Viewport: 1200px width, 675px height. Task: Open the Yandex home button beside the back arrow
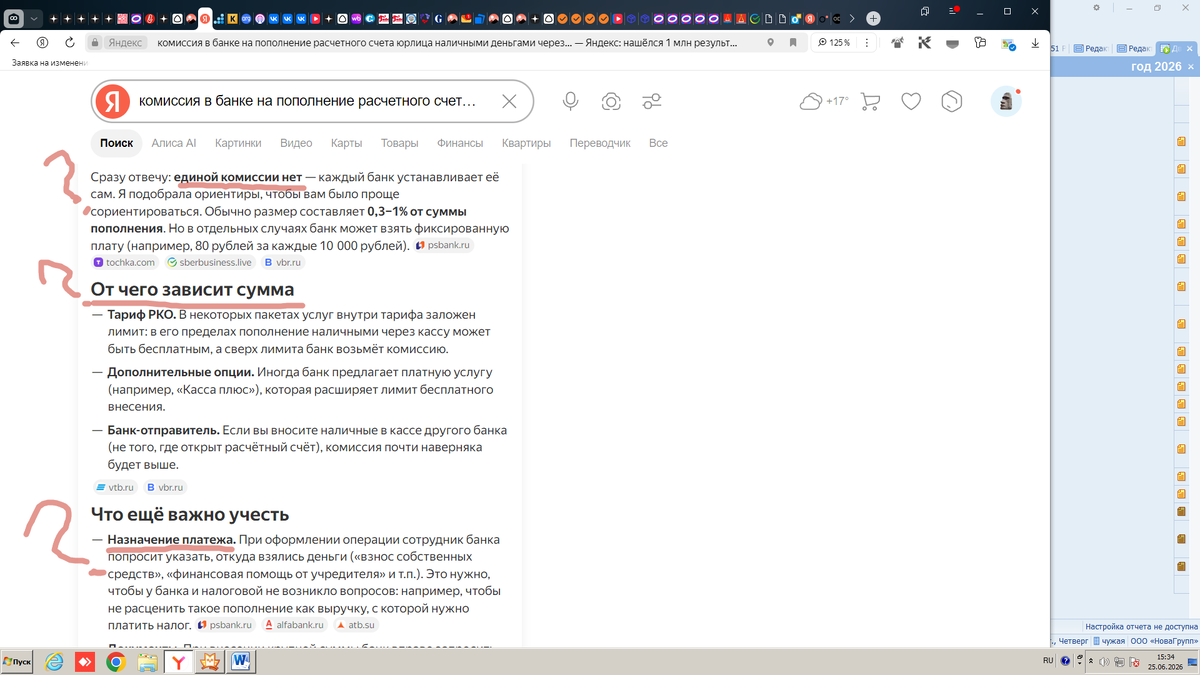click(x=43, y=43)
